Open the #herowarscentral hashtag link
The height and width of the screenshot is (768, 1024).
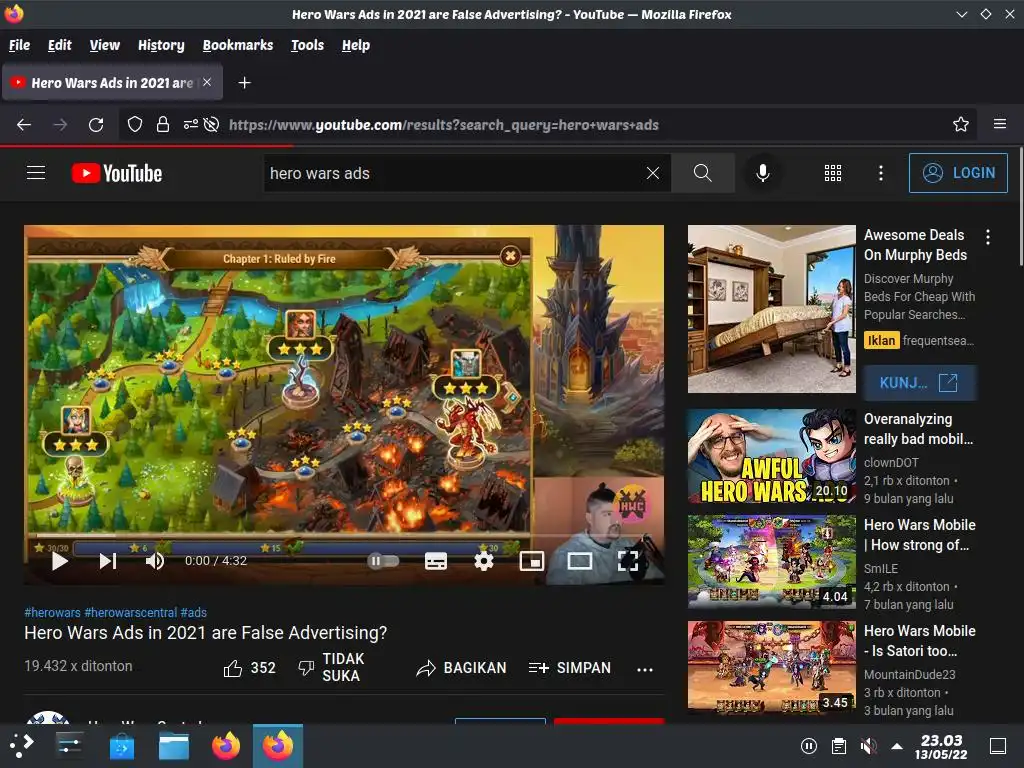[131, 613]
